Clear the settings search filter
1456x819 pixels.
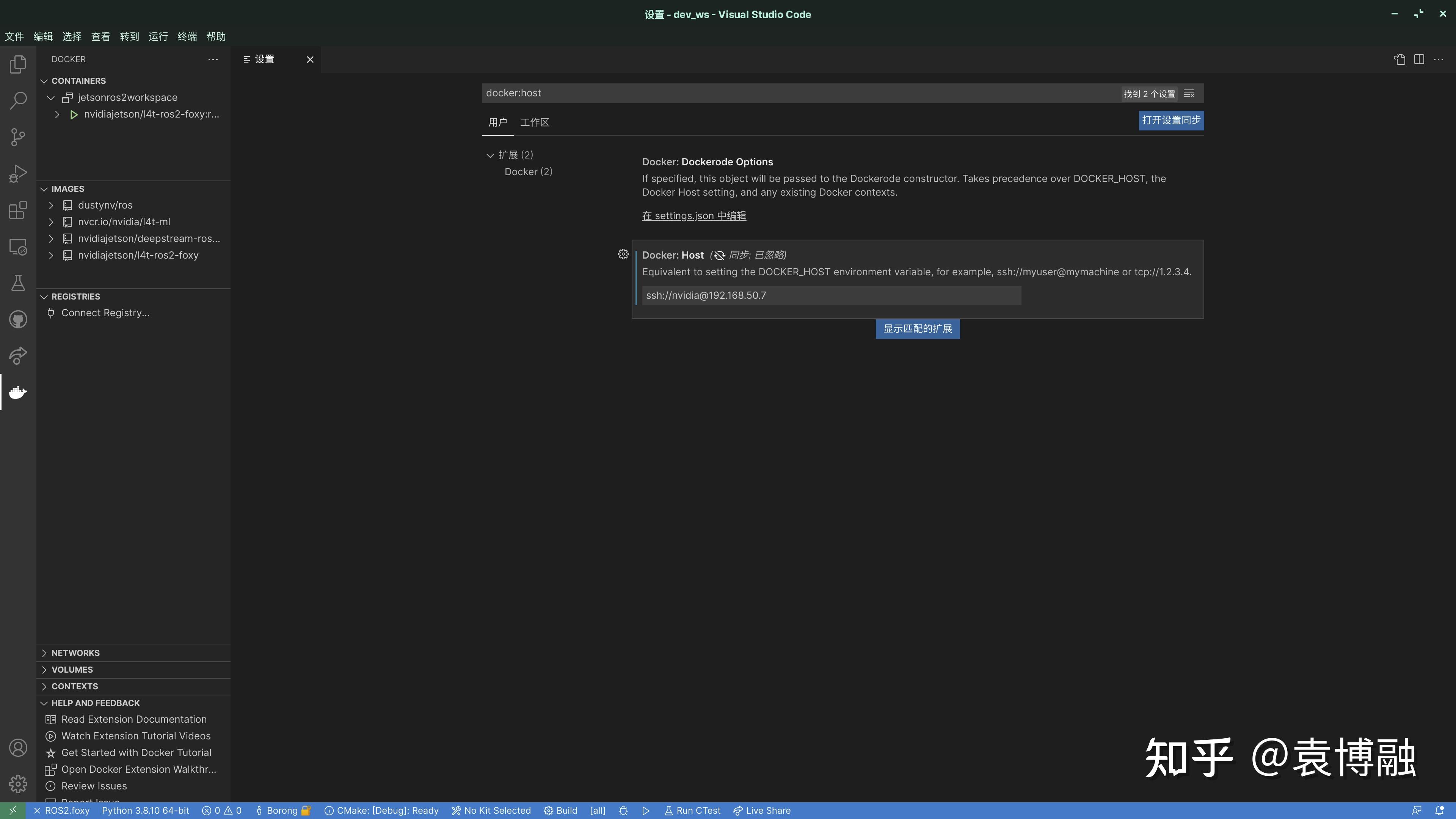click(x=1189, y=93)
